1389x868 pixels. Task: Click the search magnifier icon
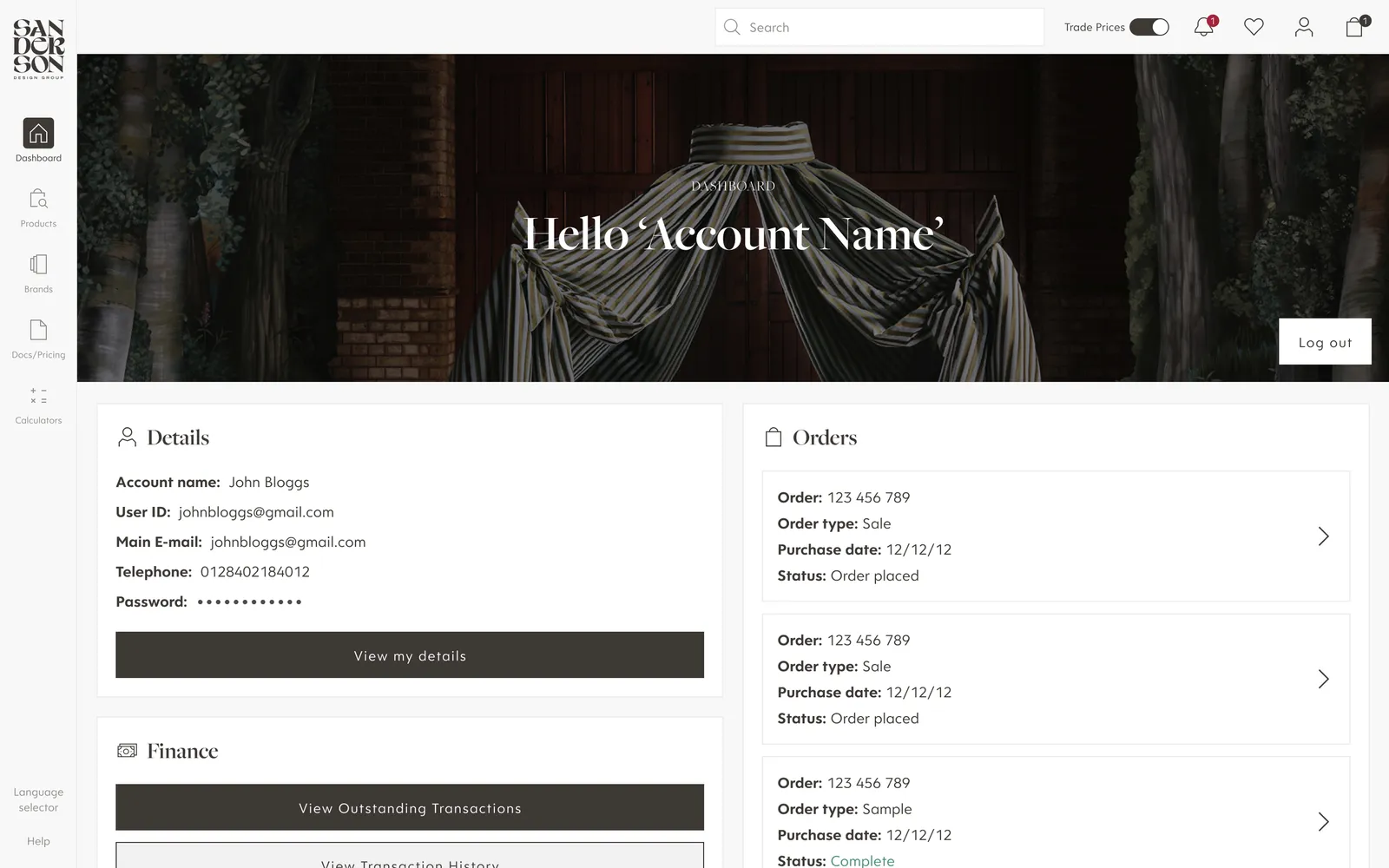732,27
